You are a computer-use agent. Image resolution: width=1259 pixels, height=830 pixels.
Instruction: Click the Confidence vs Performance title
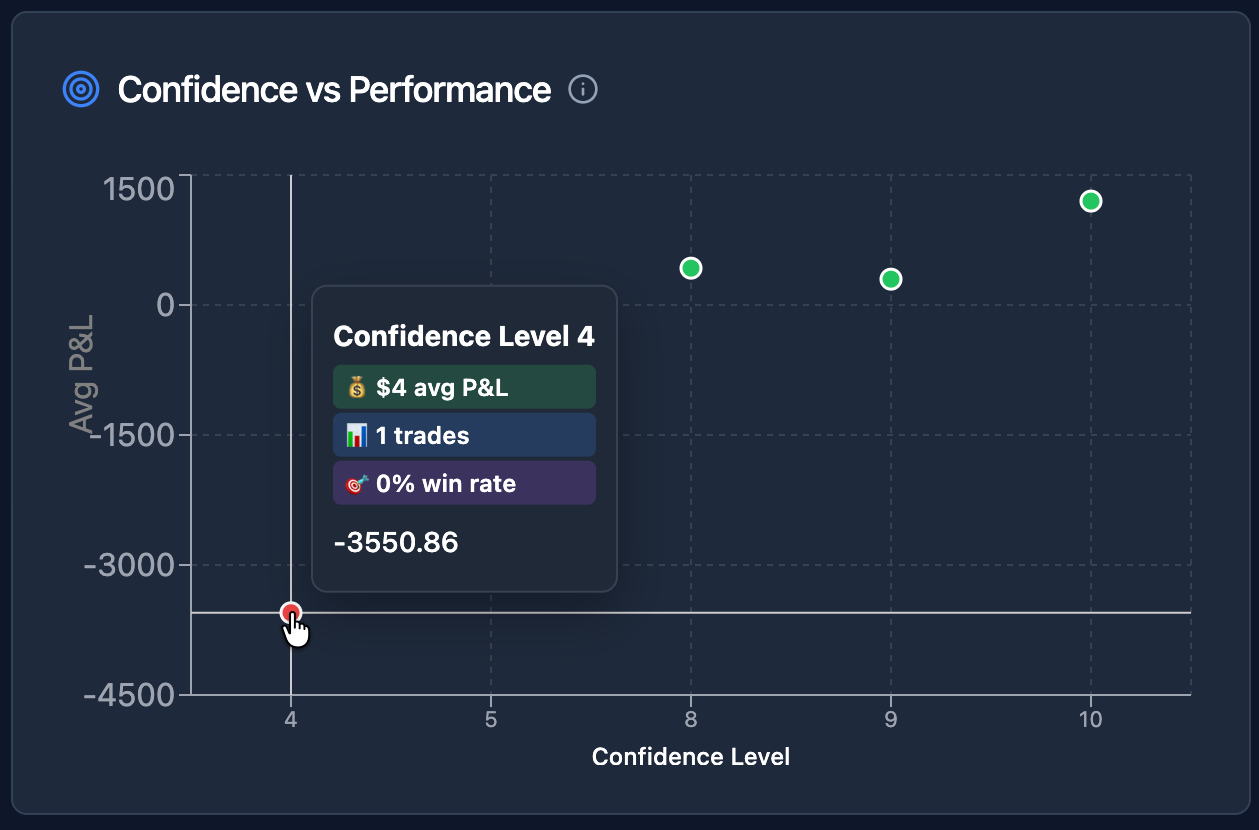pyautogui.click(x=334, y=90)
